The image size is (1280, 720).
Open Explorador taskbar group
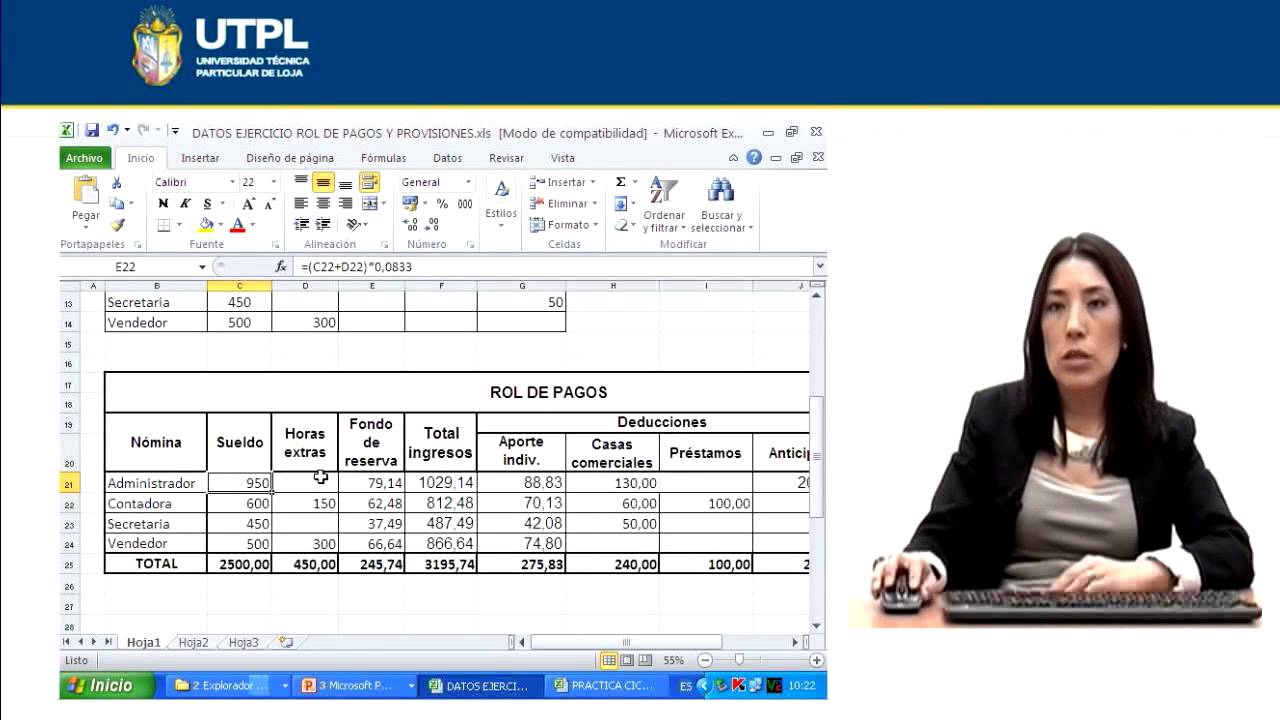(229, 686)
